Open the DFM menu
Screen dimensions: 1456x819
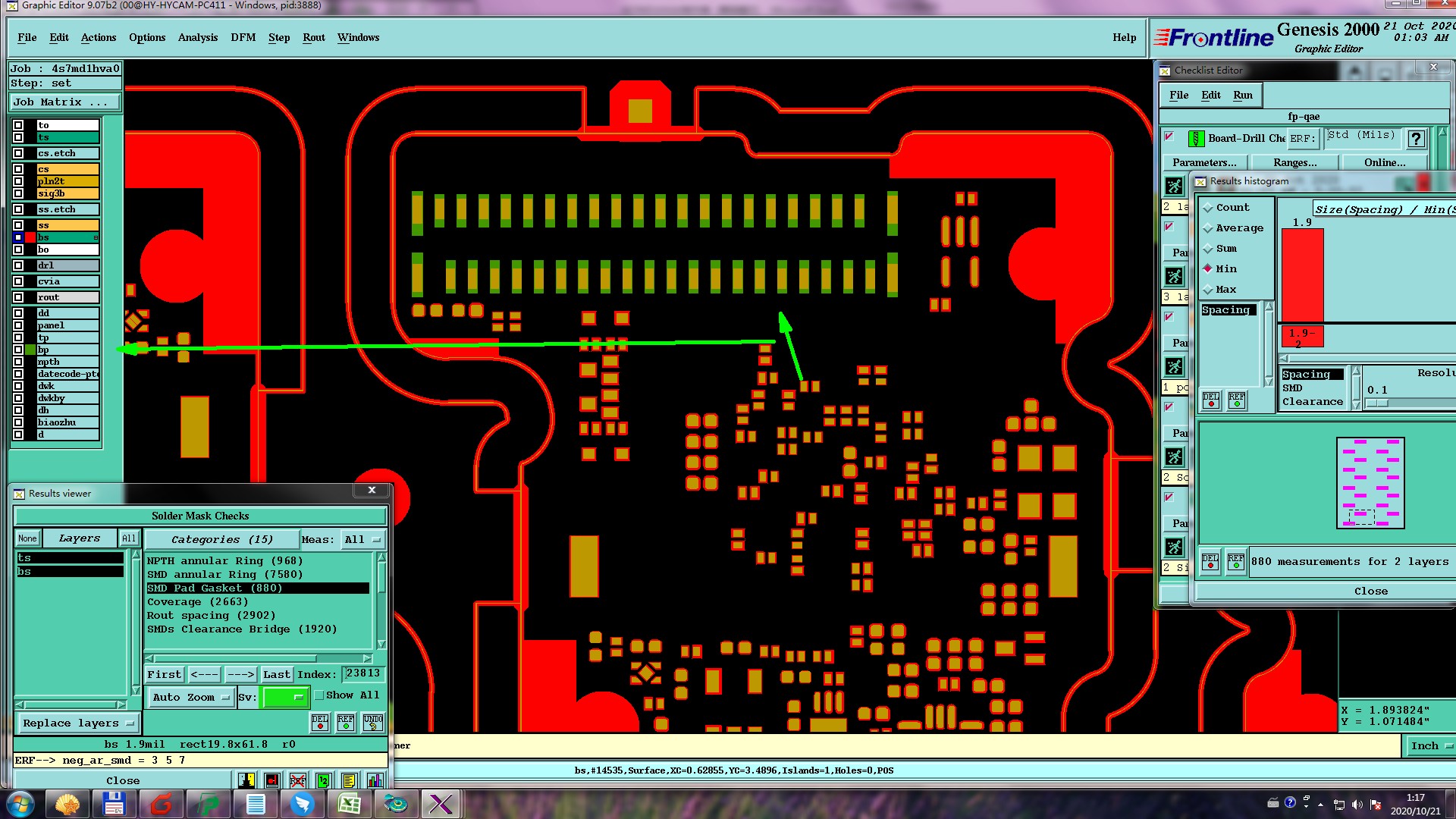[243, 38]
